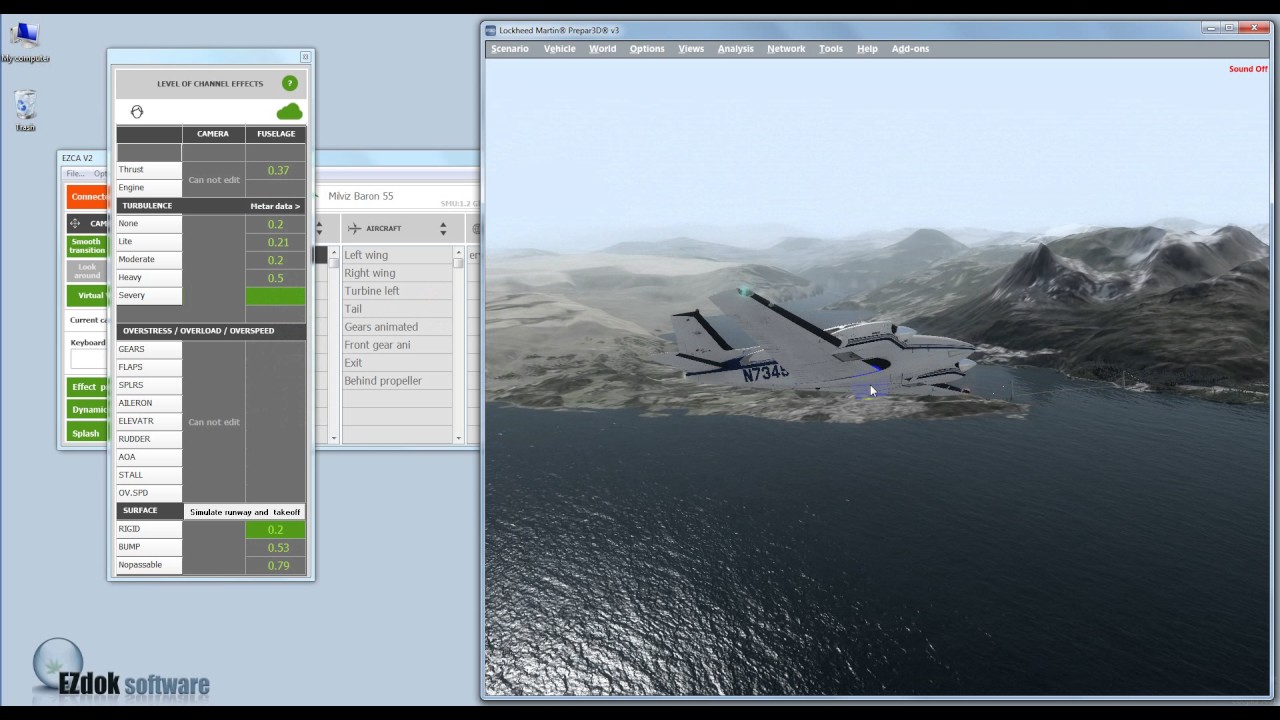Select the Lite turbulence level

[149, 242]
